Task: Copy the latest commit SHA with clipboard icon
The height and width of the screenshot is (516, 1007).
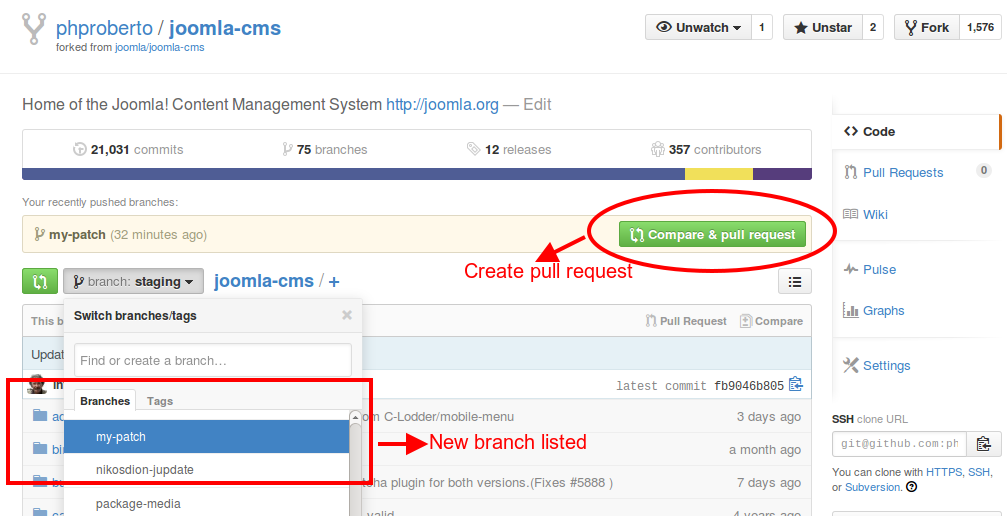Action: [x=796, y=385]
